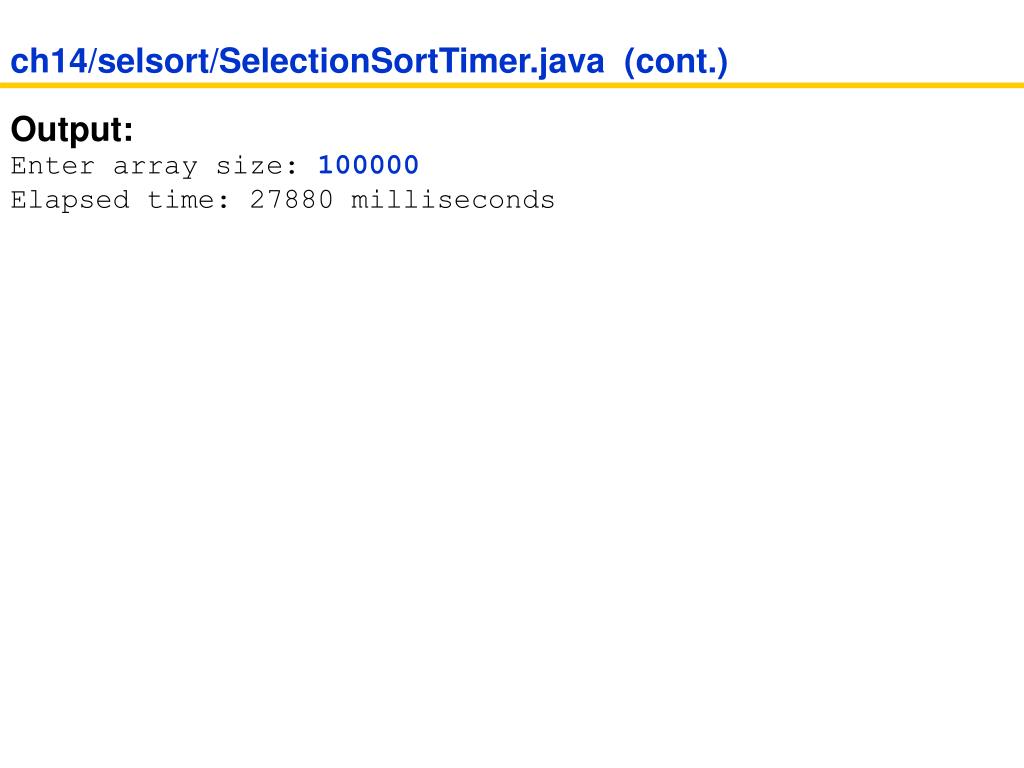This screenshot has width=1024, height=768.
Task: Click 'size:' in the prompt line
Action: click(x=257, y=166)
